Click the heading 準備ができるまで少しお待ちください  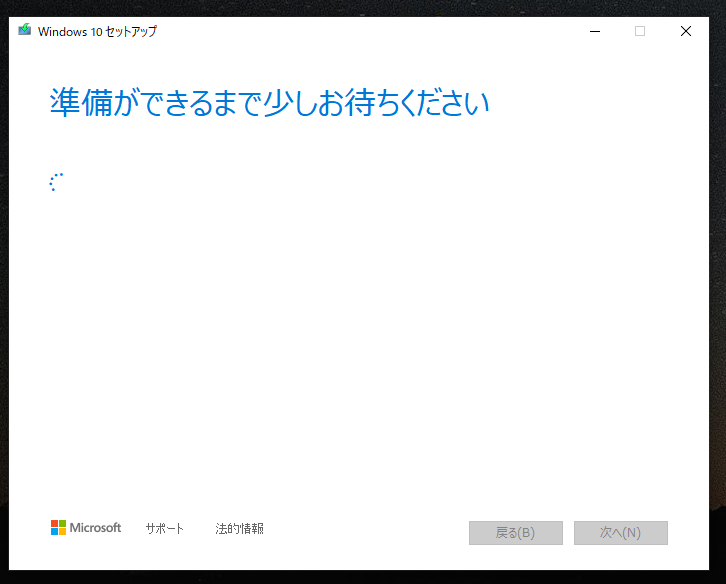[269, 102]
